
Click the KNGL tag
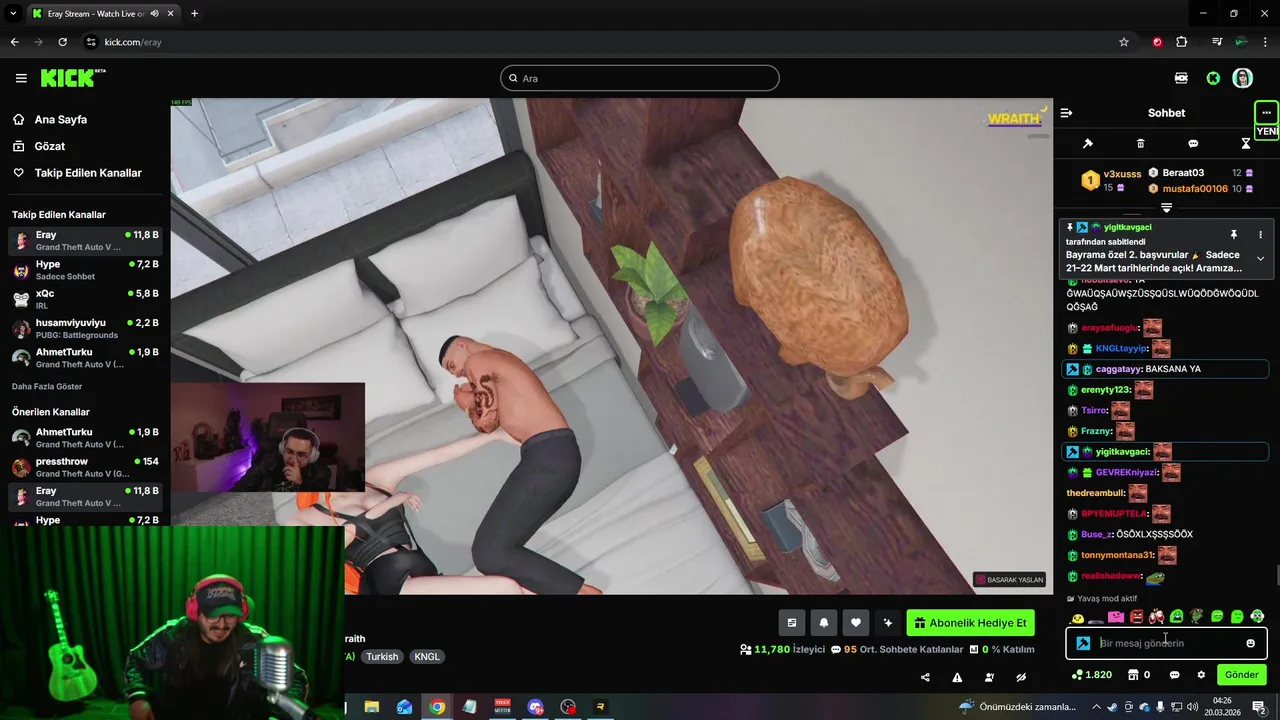pos(427,657)
